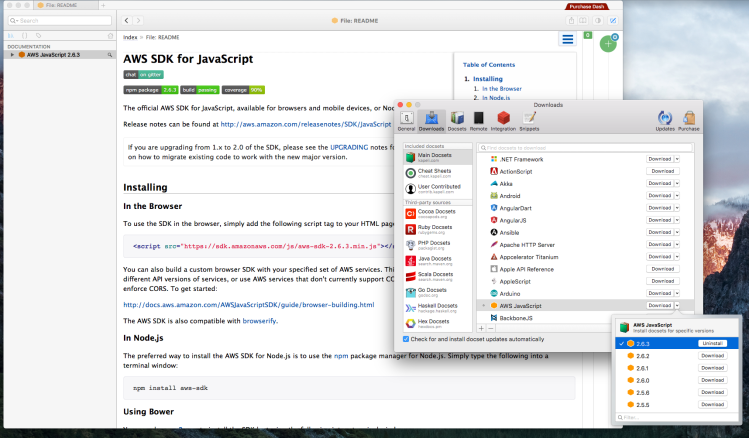This screenshot has width=749, height=438.
Task: Open version dropdown for Arduino
Action: coord(677,293)
